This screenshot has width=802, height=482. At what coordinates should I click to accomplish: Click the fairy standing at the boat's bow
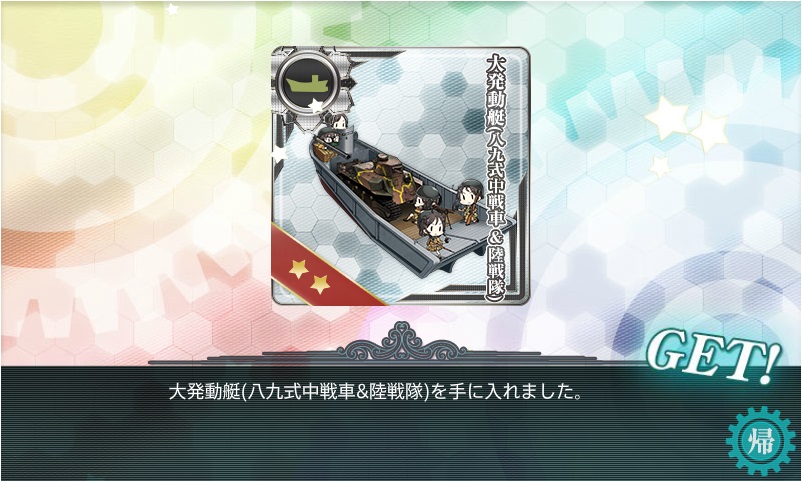468,201
